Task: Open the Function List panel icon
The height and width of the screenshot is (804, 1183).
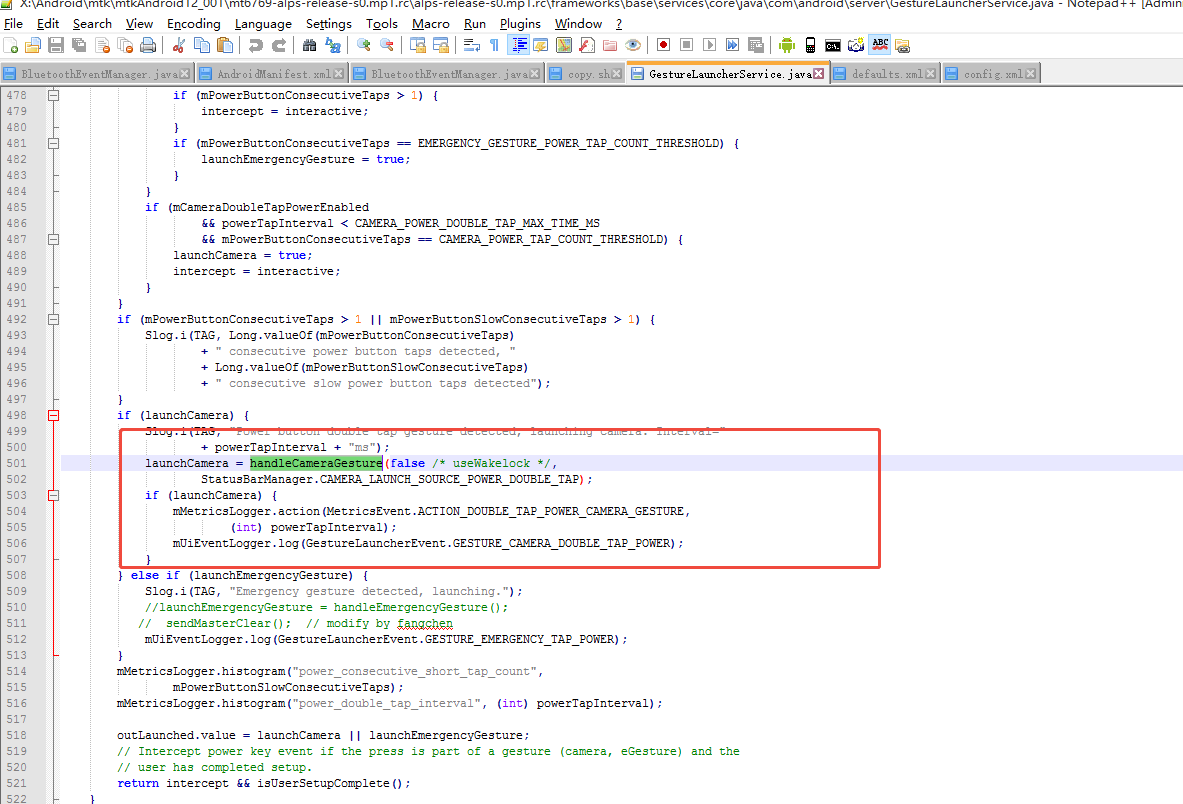Action: coord(587,46)
